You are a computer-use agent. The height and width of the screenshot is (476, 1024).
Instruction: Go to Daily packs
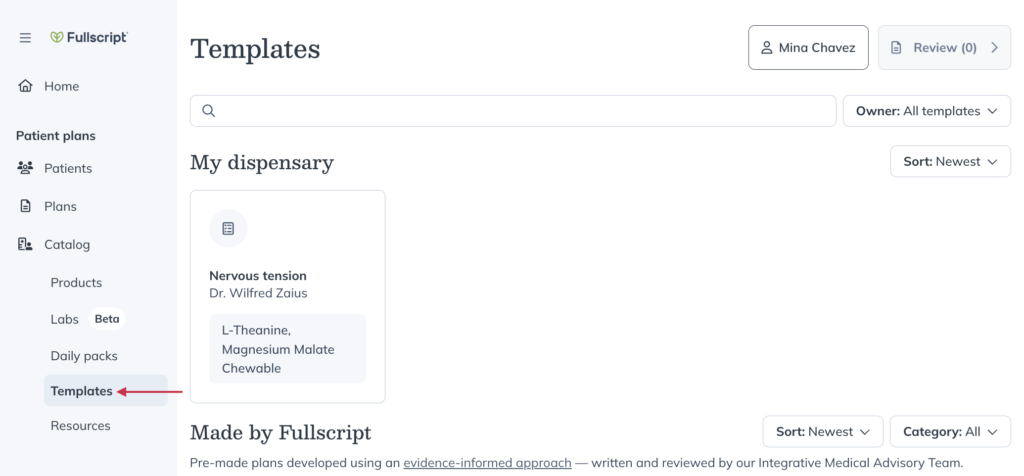tap(84, 356)
